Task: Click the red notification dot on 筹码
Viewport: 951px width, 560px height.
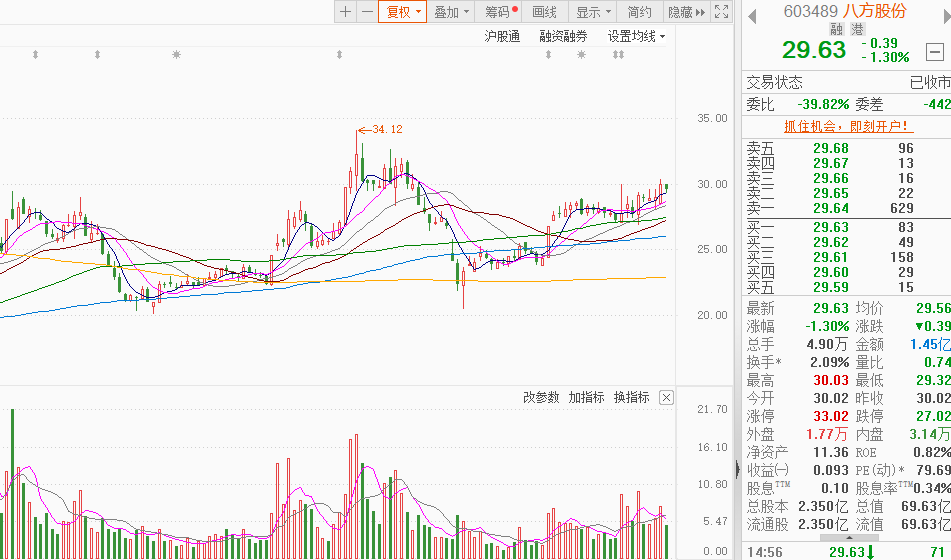Action: pyautogui.click(x=515, y=8)
